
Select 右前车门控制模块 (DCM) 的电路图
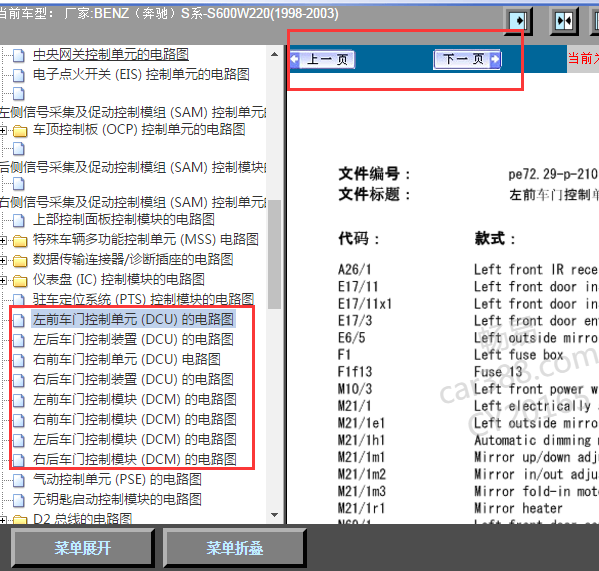tap(134, 419)
